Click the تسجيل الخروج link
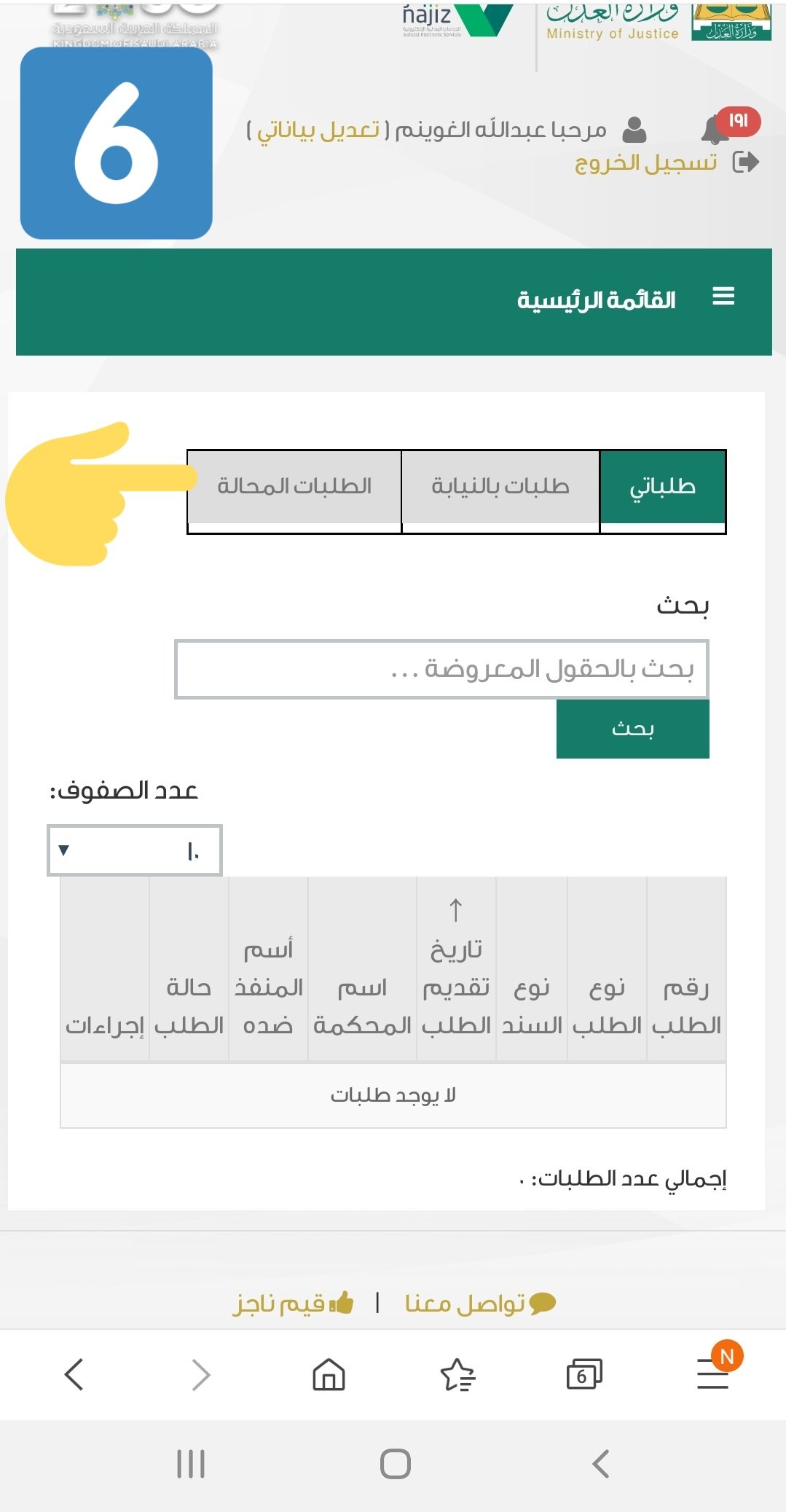Viewport: 786px width, 1512px height. click(x=646, y=162)
